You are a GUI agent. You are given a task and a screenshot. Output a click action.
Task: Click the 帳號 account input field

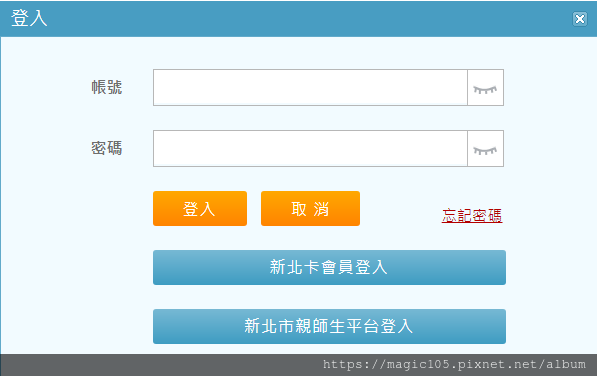[310, 88]
